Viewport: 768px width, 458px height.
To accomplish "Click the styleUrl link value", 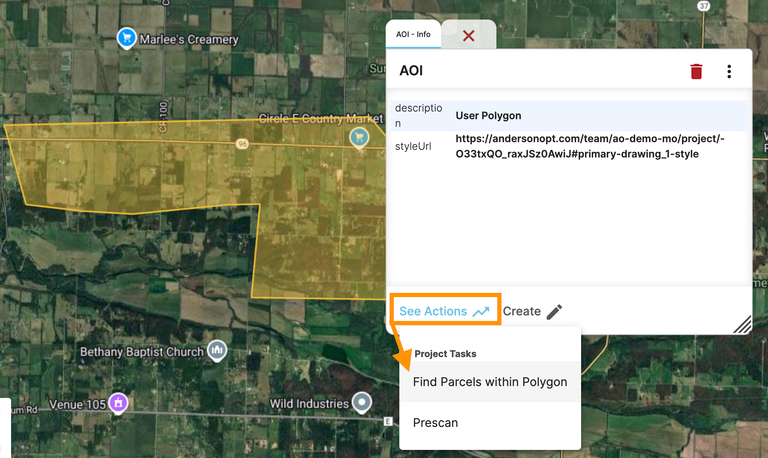I will coord(590,146).
